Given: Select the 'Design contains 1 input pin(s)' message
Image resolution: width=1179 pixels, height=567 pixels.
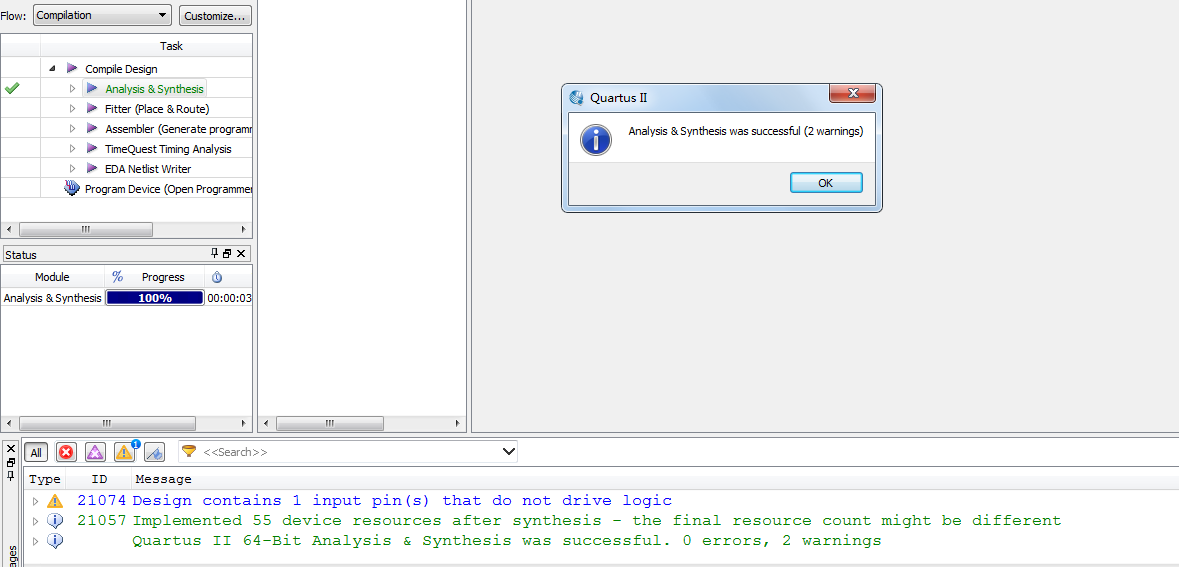Looking at the screenshot, I should tap(402, 501).
